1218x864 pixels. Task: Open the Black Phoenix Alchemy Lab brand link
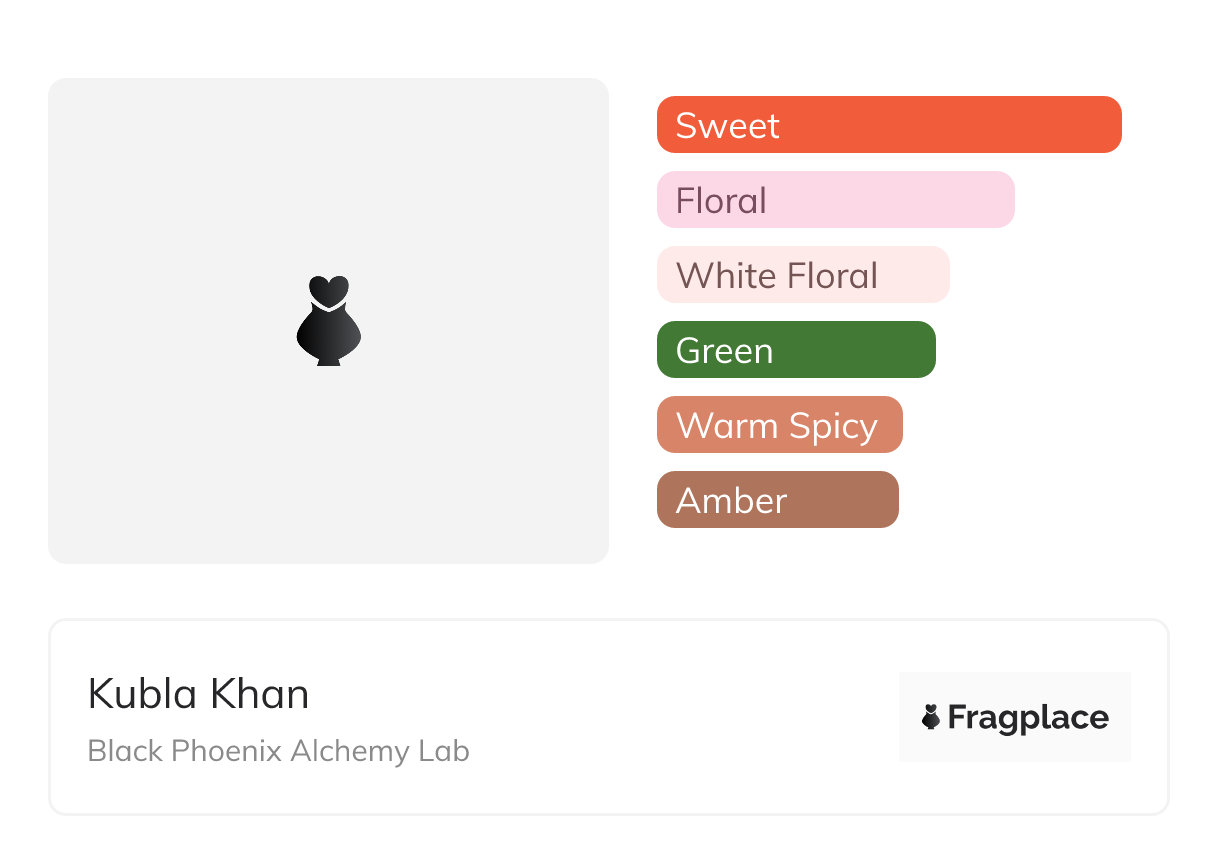[278, 751]
